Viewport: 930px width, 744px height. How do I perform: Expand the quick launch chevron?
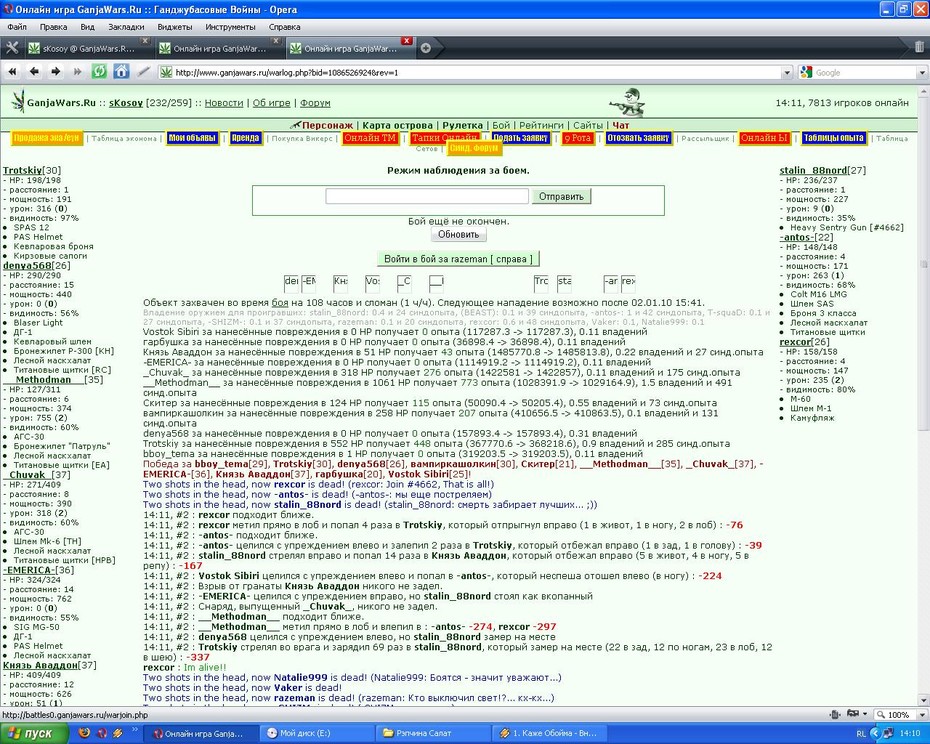tap(135, 730)
